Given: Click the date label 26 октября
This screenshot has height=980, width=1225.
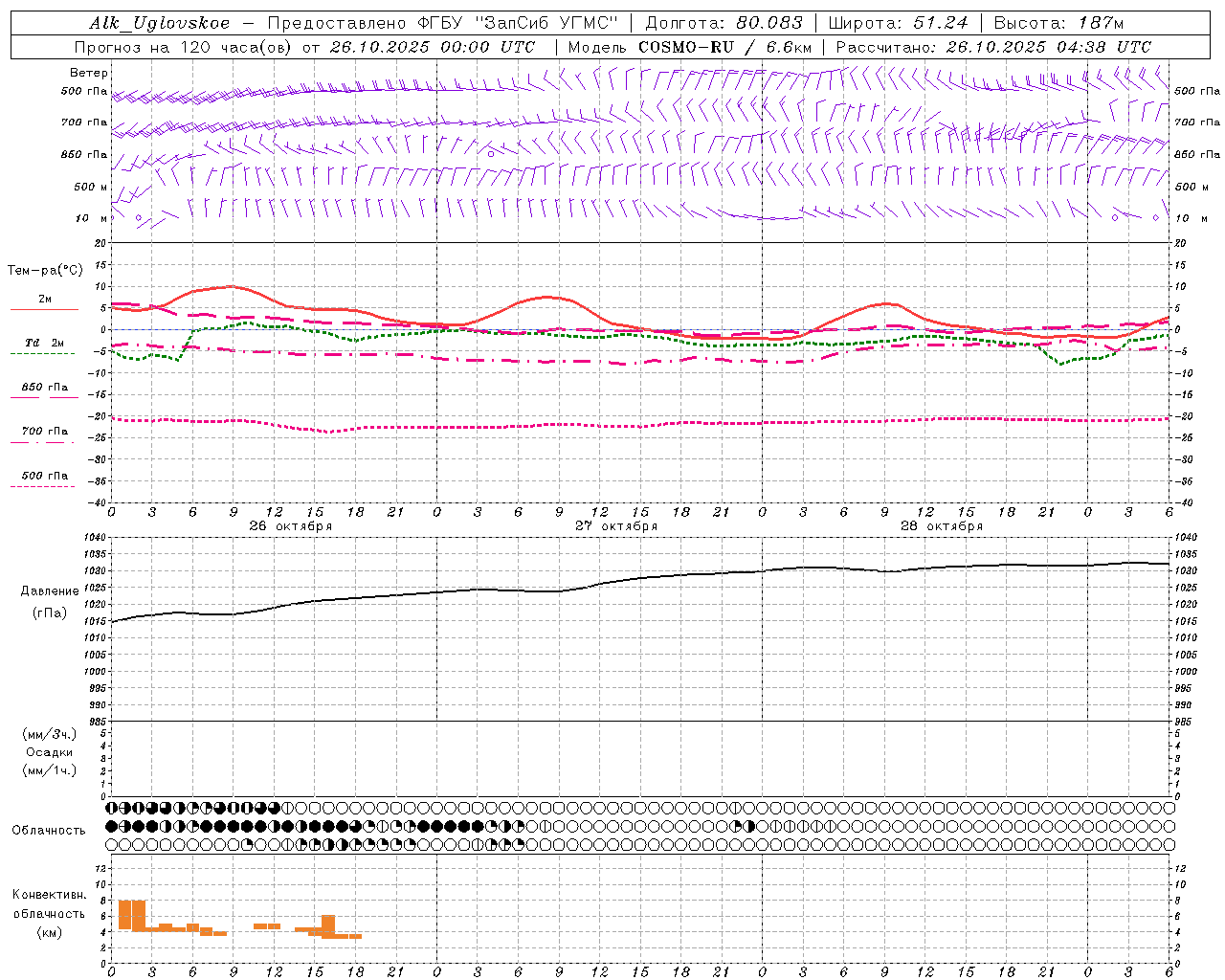Looking at the screenshot, I should [x=291, y=526].
